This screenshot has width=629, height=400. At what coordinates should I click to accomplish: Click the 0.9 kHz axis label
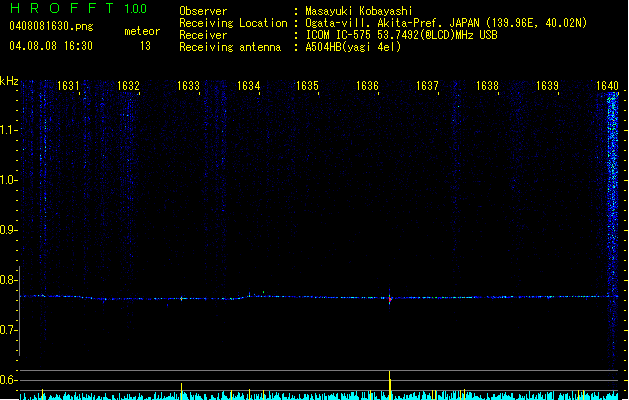pos(8,230)
